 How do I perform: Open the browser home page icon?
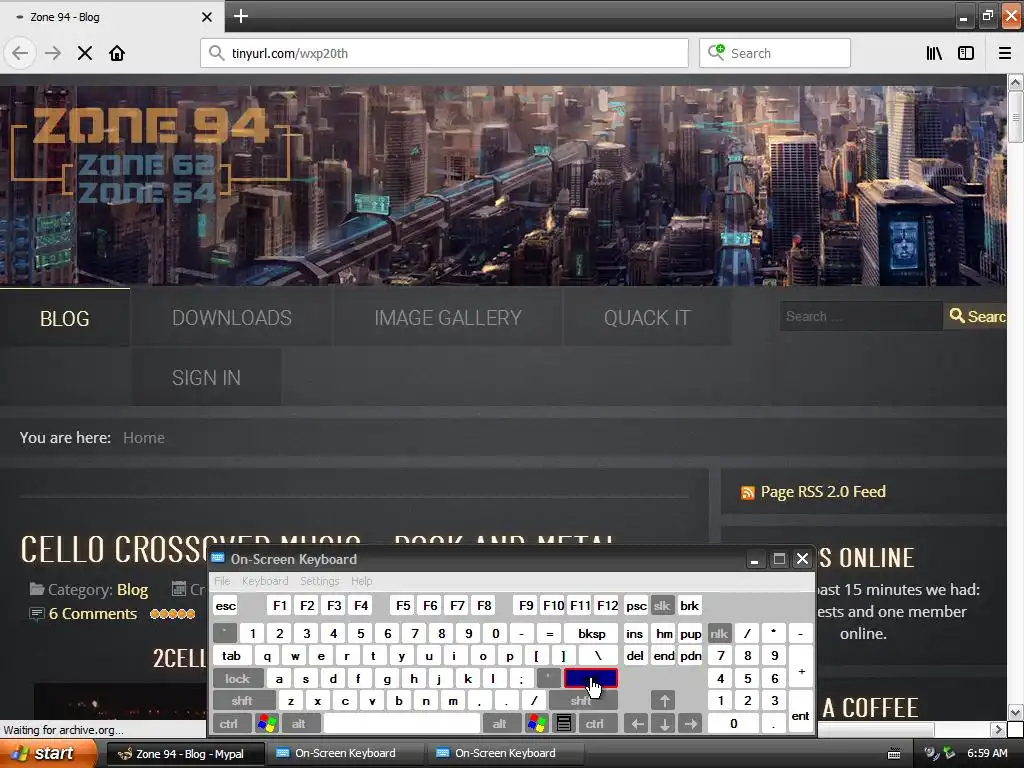tap(117, 53)
